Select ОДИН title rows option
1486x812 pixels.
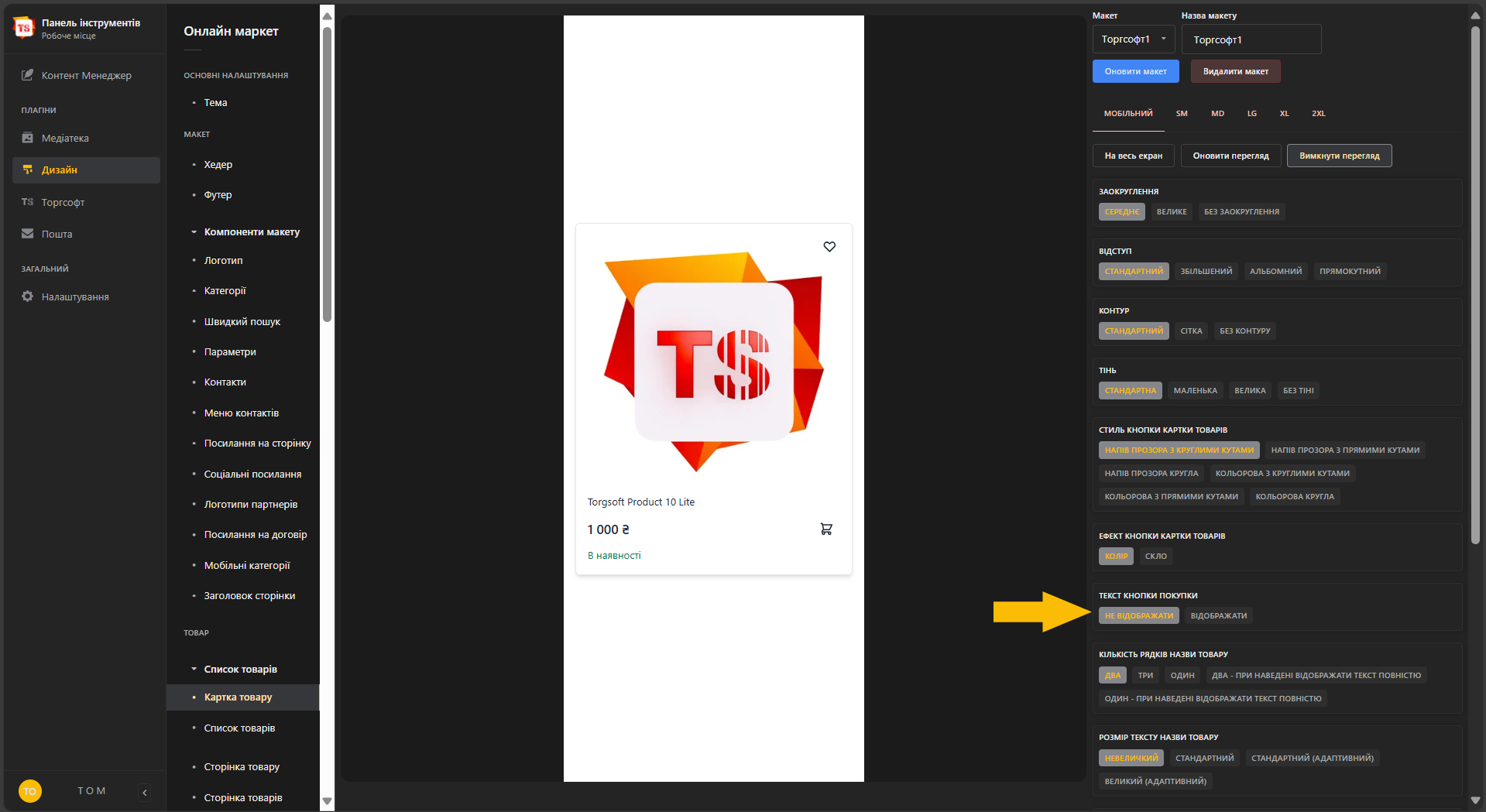pyautogui.click(x=1182, y=675)
